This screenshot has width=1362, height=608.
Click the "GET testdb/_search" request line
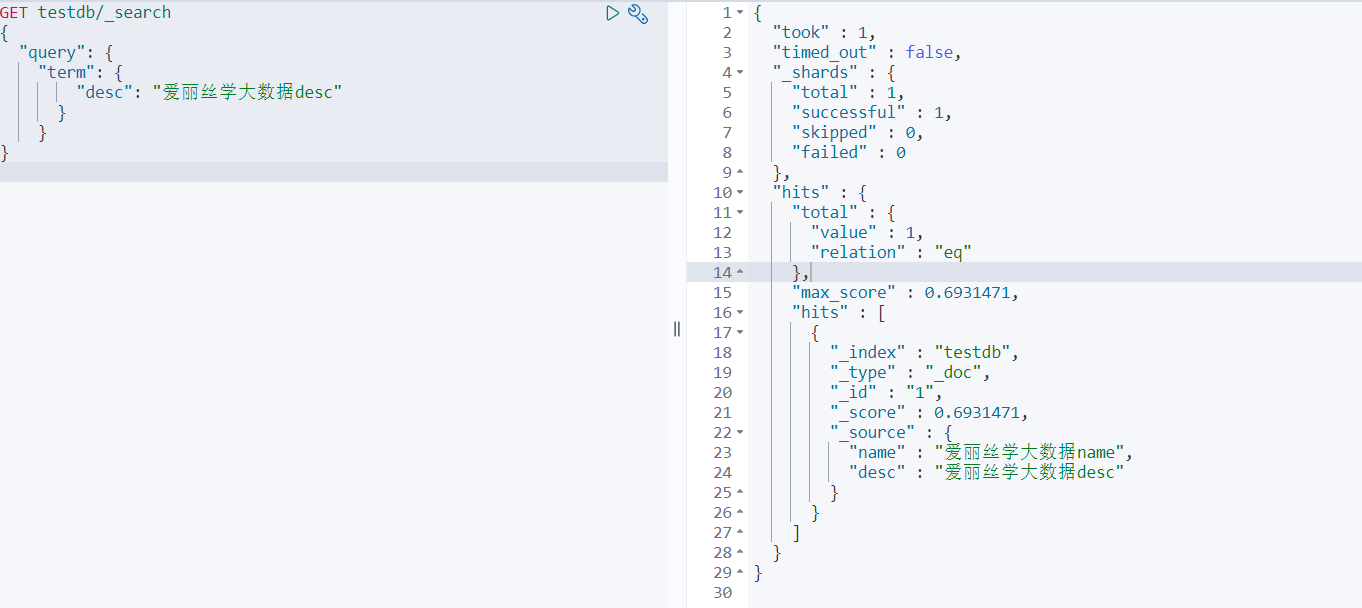86,13
